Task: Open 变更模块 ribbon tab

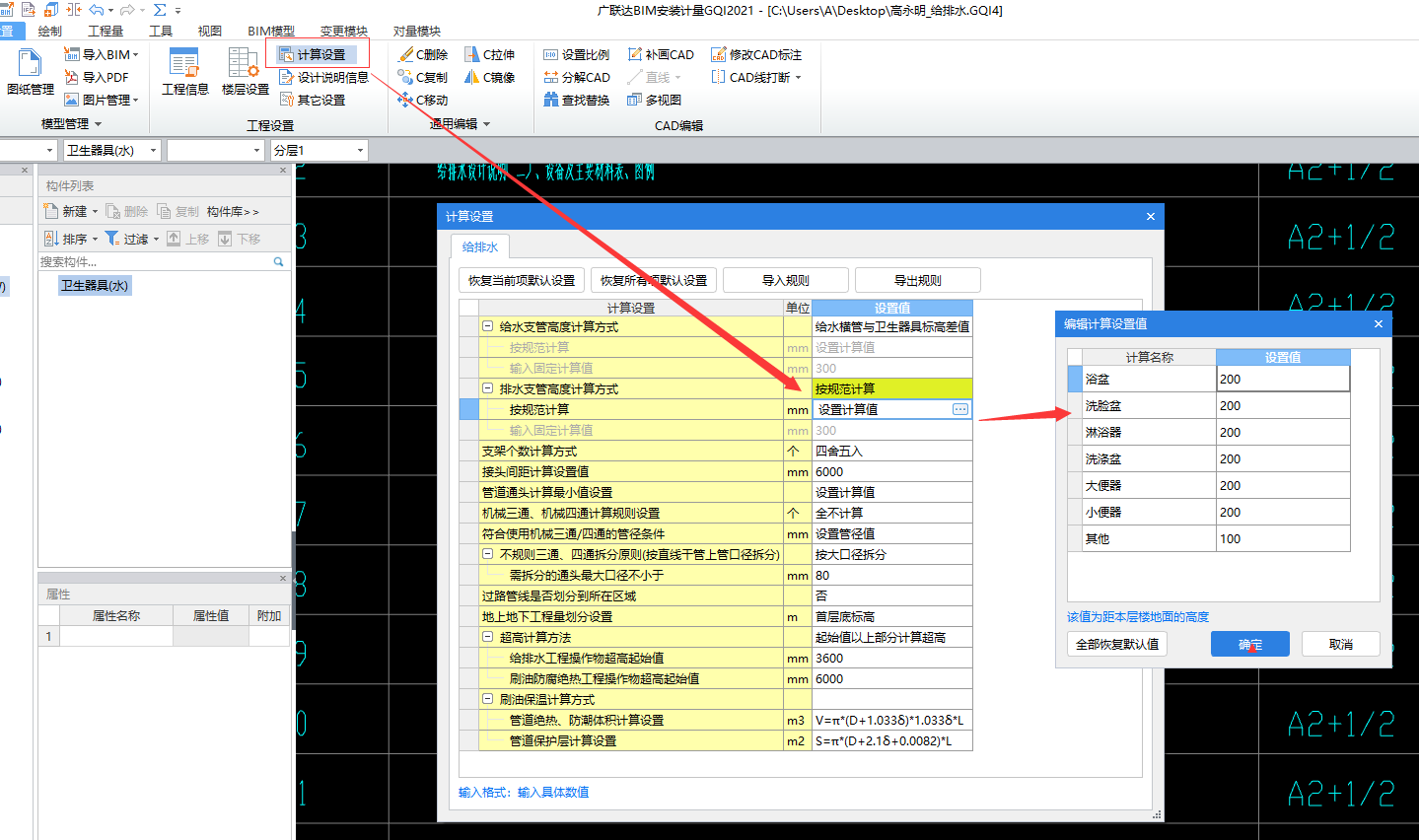Action: coord(344,31)
